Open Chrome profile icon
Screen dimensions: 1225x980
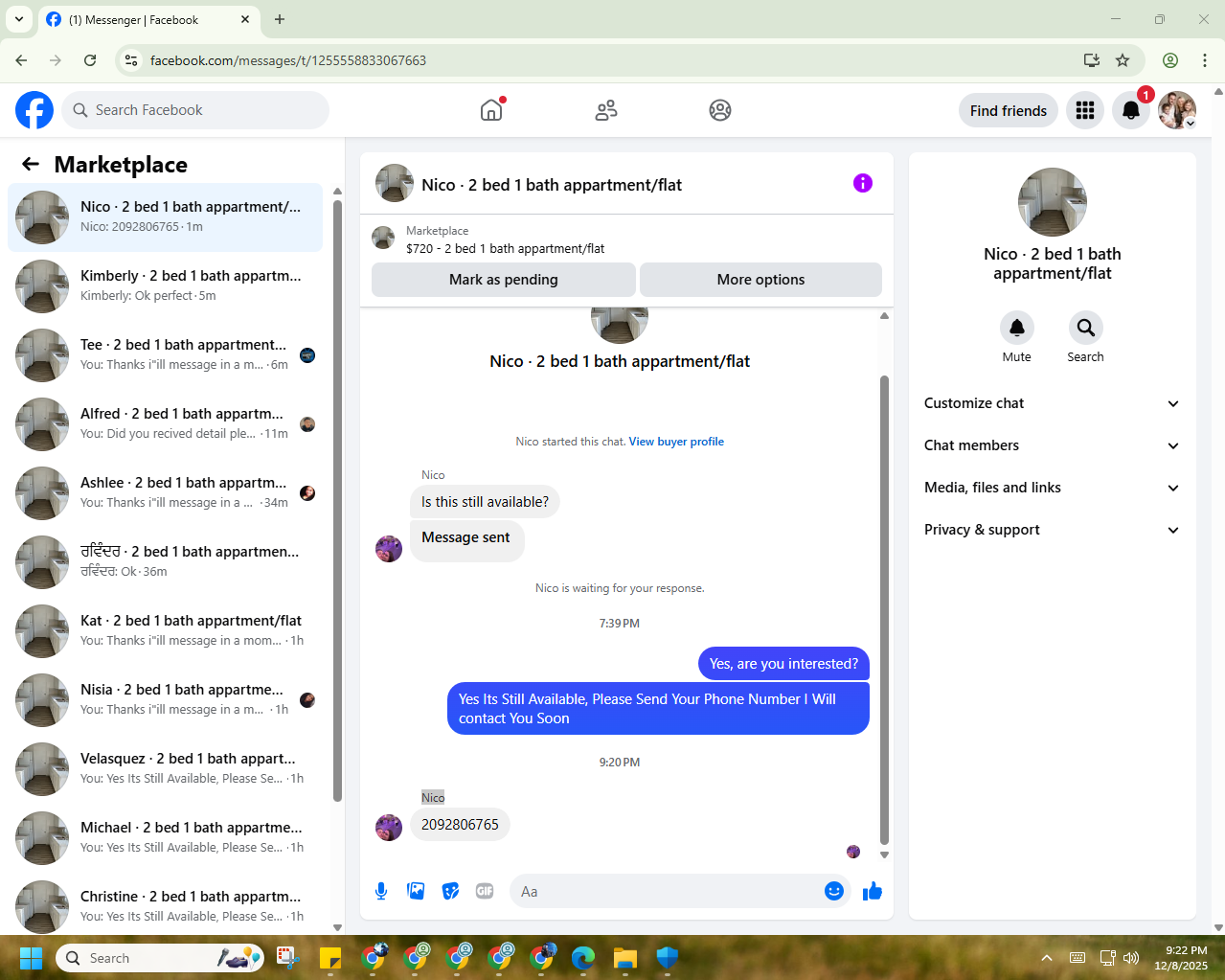[x=1170, y=60]
